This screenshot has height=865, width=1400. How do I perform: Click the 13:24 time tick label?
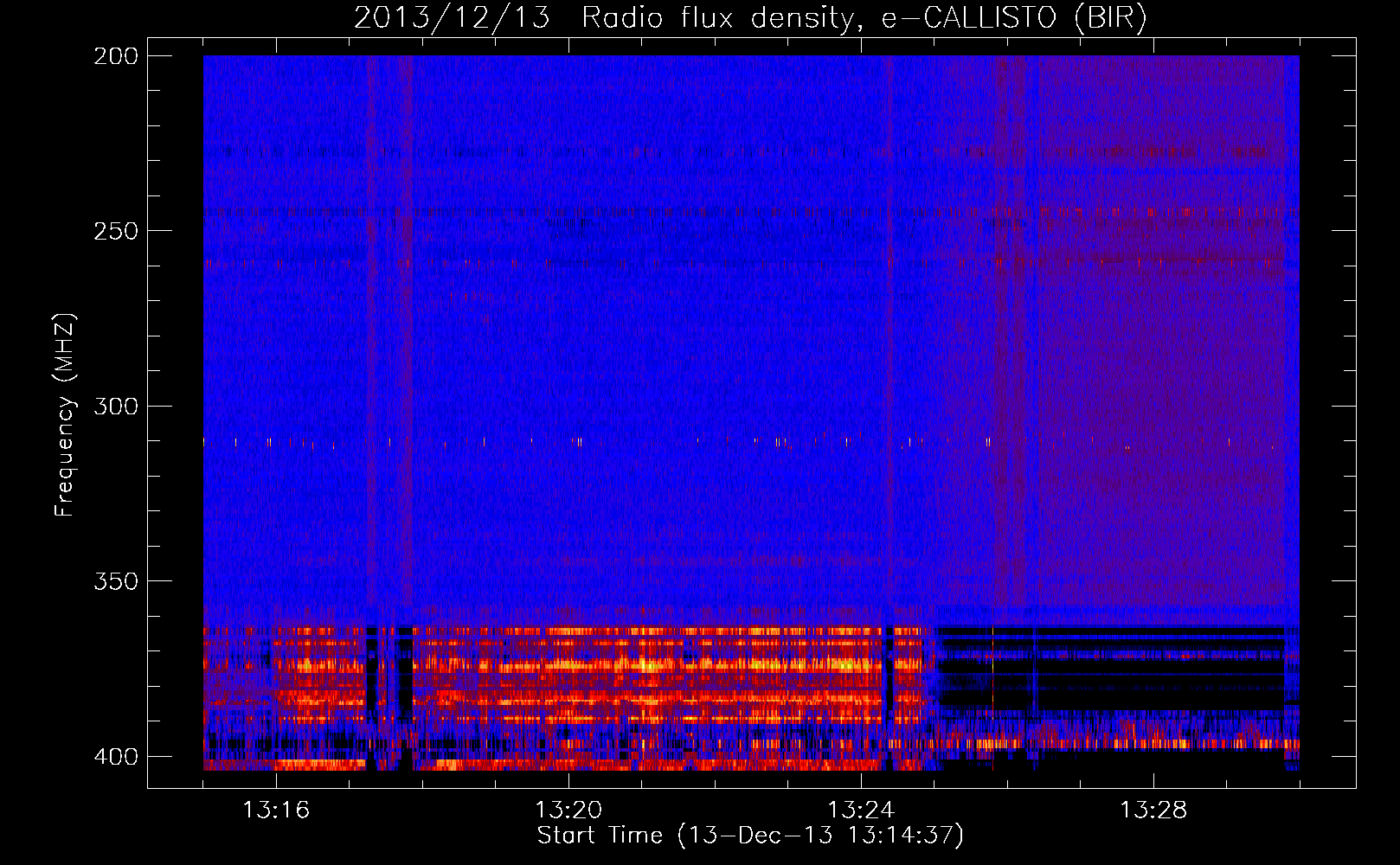click(861, 810)
